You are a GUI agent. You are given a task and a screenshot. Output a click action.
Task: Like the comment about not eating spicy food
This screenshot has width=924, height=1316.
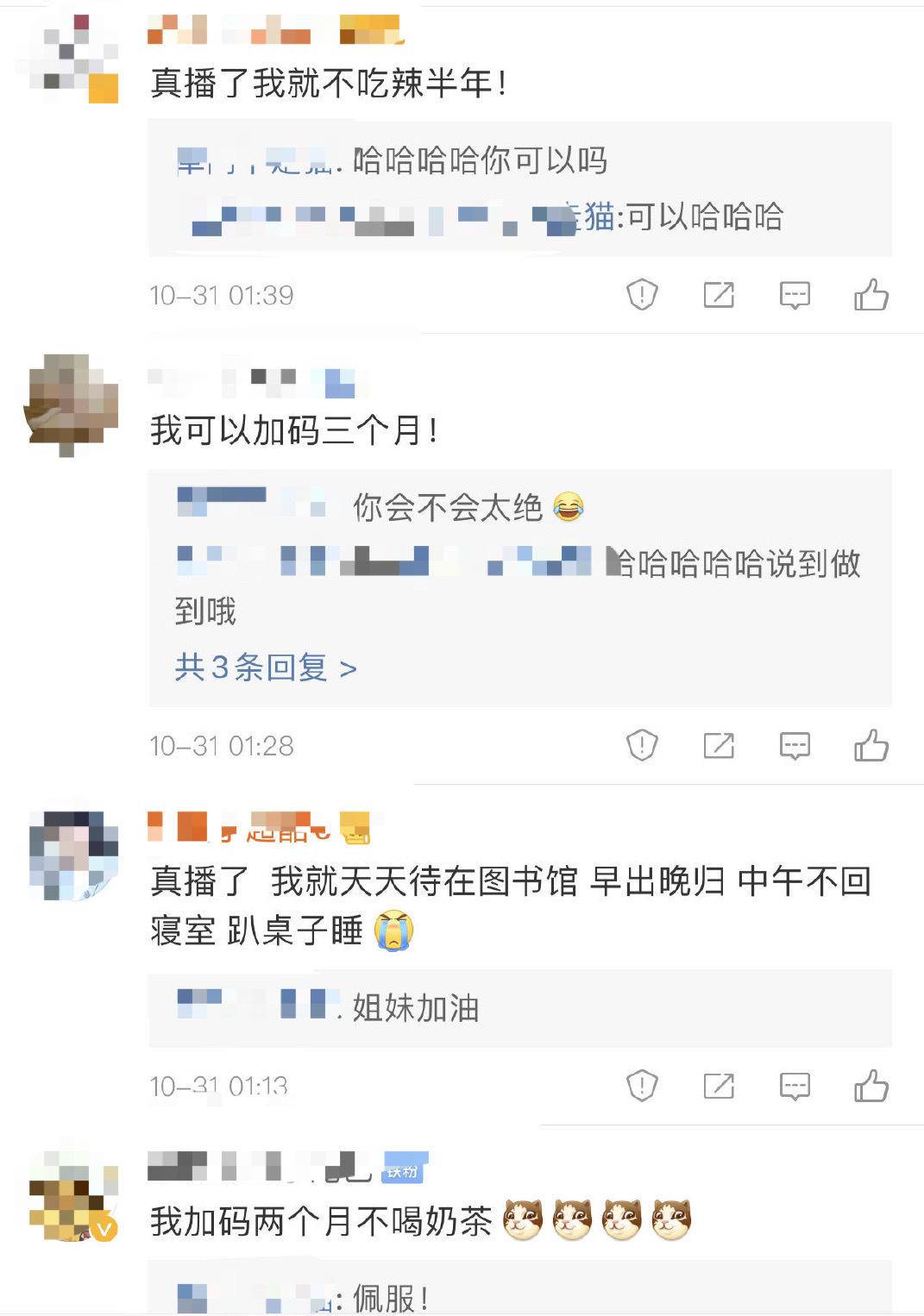(871, 295)
